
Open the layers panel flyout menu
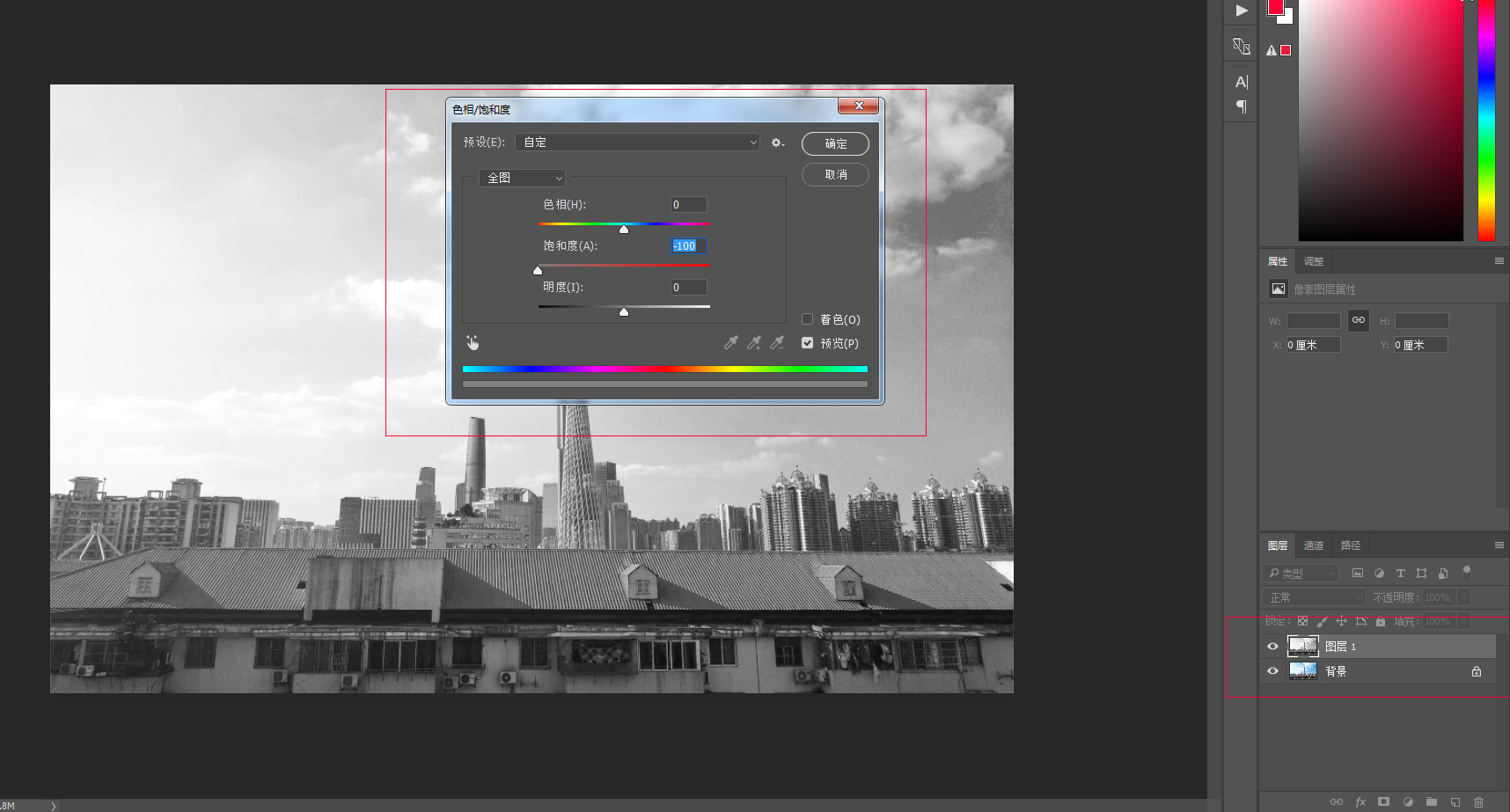1499,545
